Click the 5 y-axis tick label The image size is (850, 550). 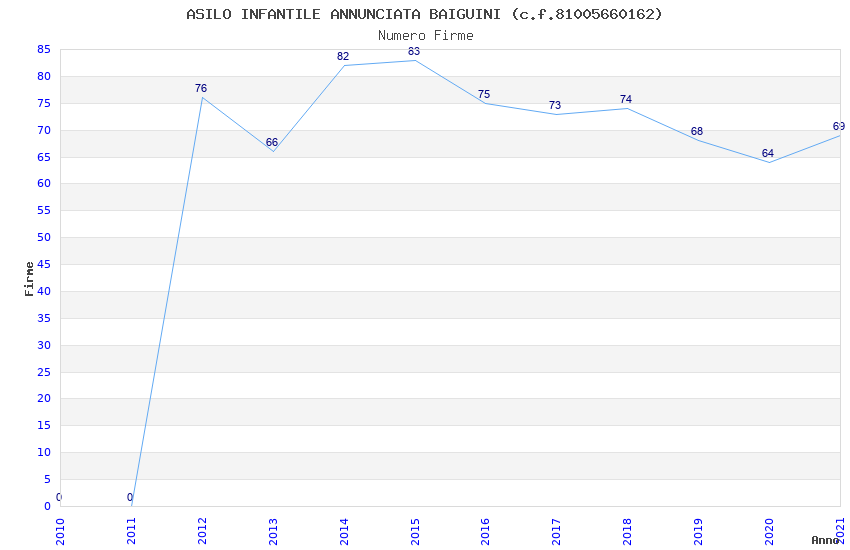47,479
